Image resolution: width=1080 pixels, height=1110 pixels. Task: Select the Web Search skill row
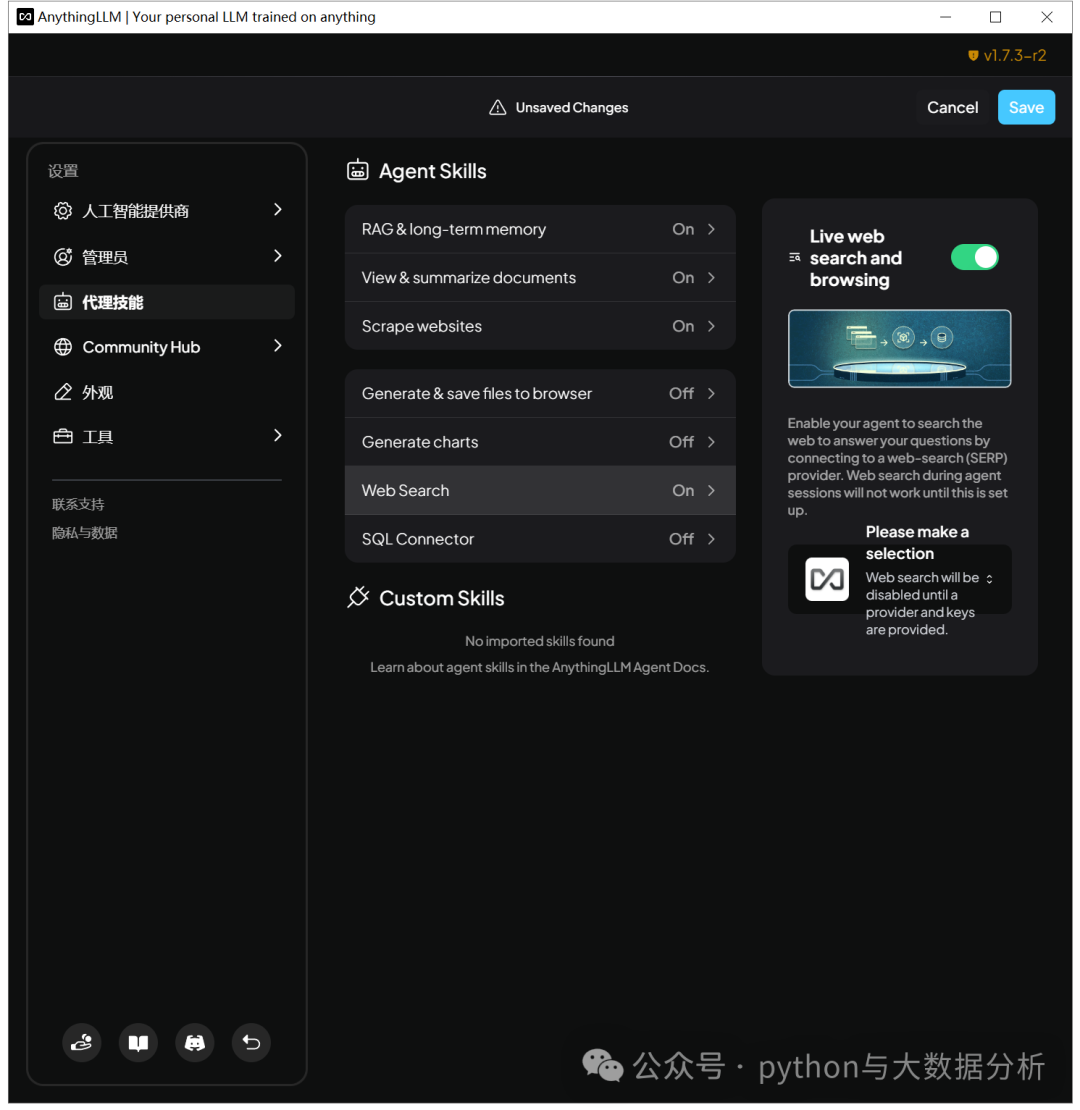(x=540, y=491)
